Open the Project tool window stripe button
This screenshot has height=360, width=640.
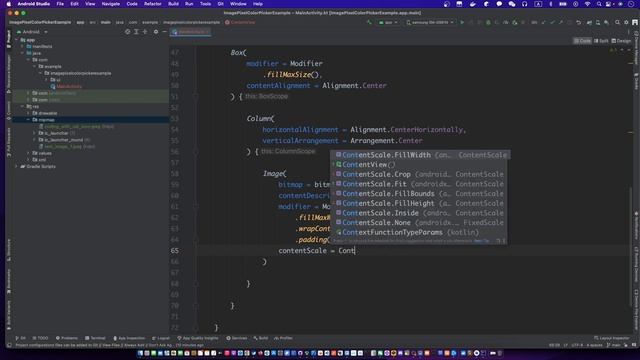[9, 39]
